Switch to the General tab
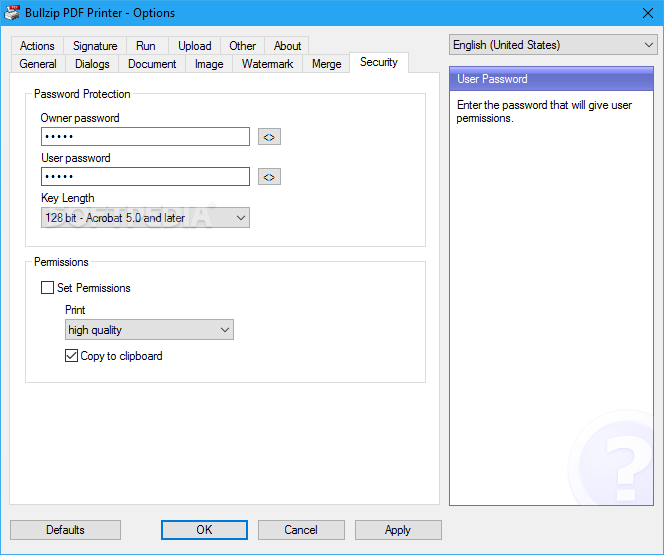 tap(38, 64)
